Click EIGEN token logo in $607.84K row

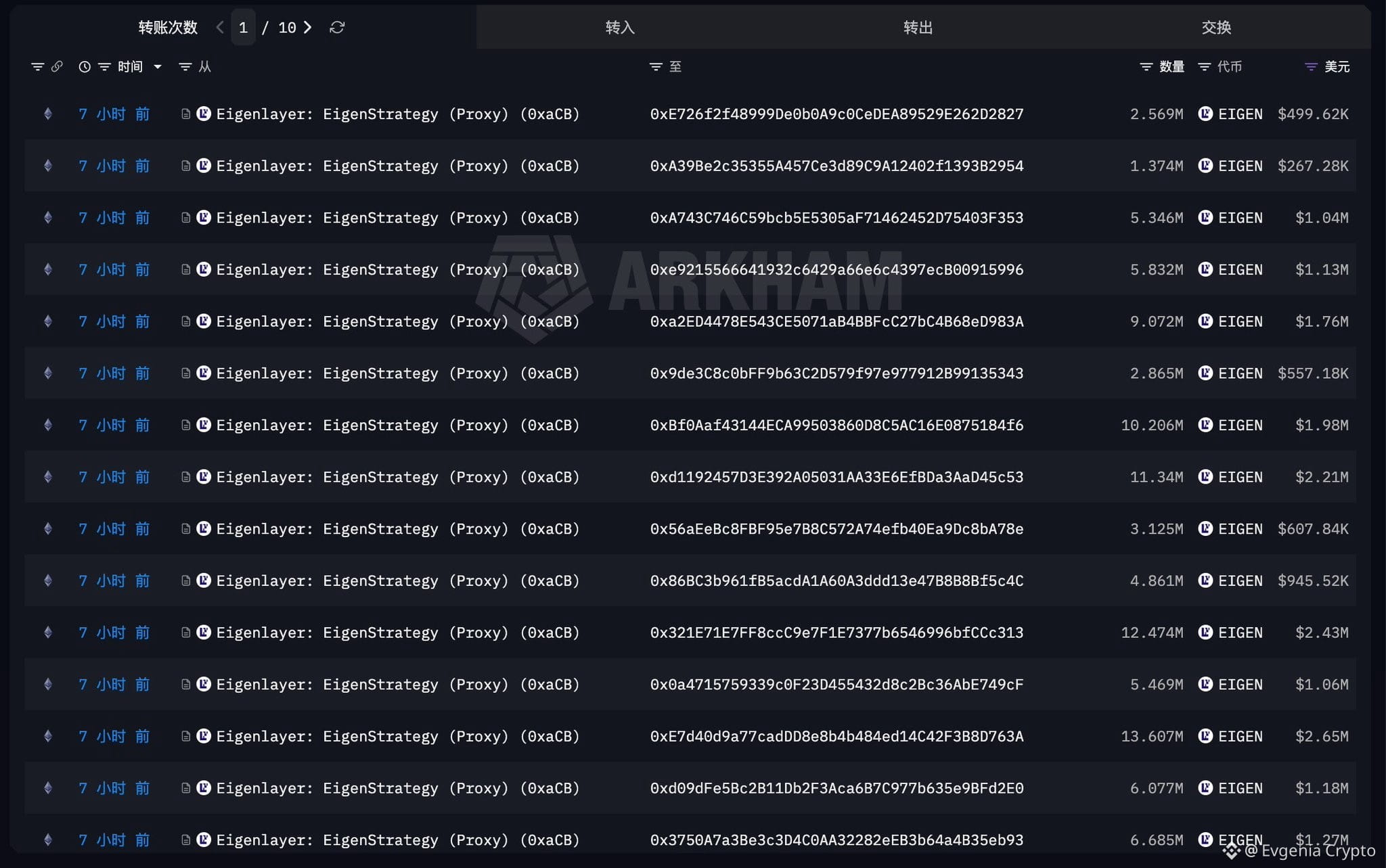point(1205,528)
